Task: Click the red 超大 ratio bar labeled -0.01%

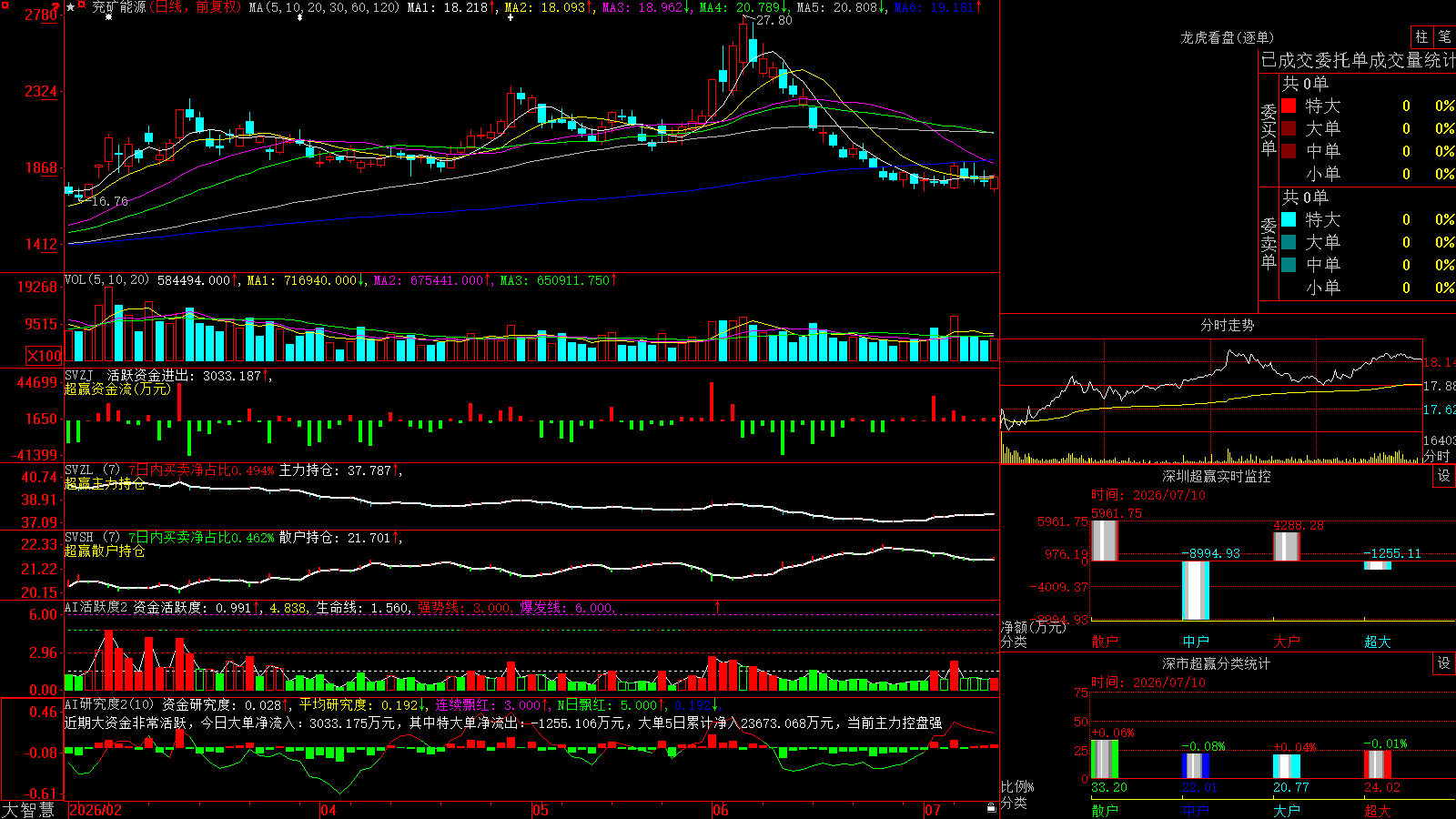Action: [x=1378, y=764]
